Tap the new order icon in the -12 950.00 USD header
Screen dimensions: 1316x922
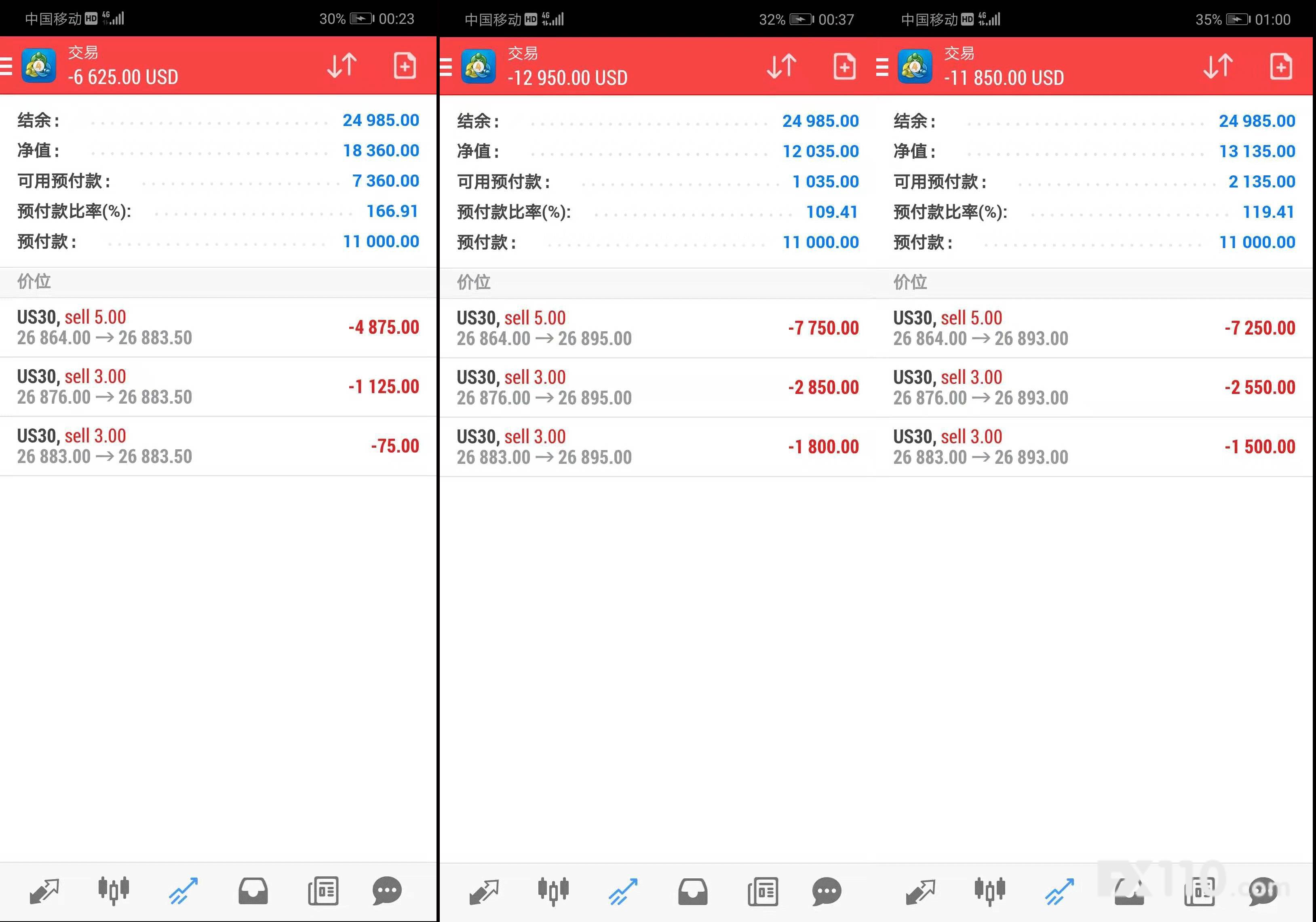(x=844, y=67)
